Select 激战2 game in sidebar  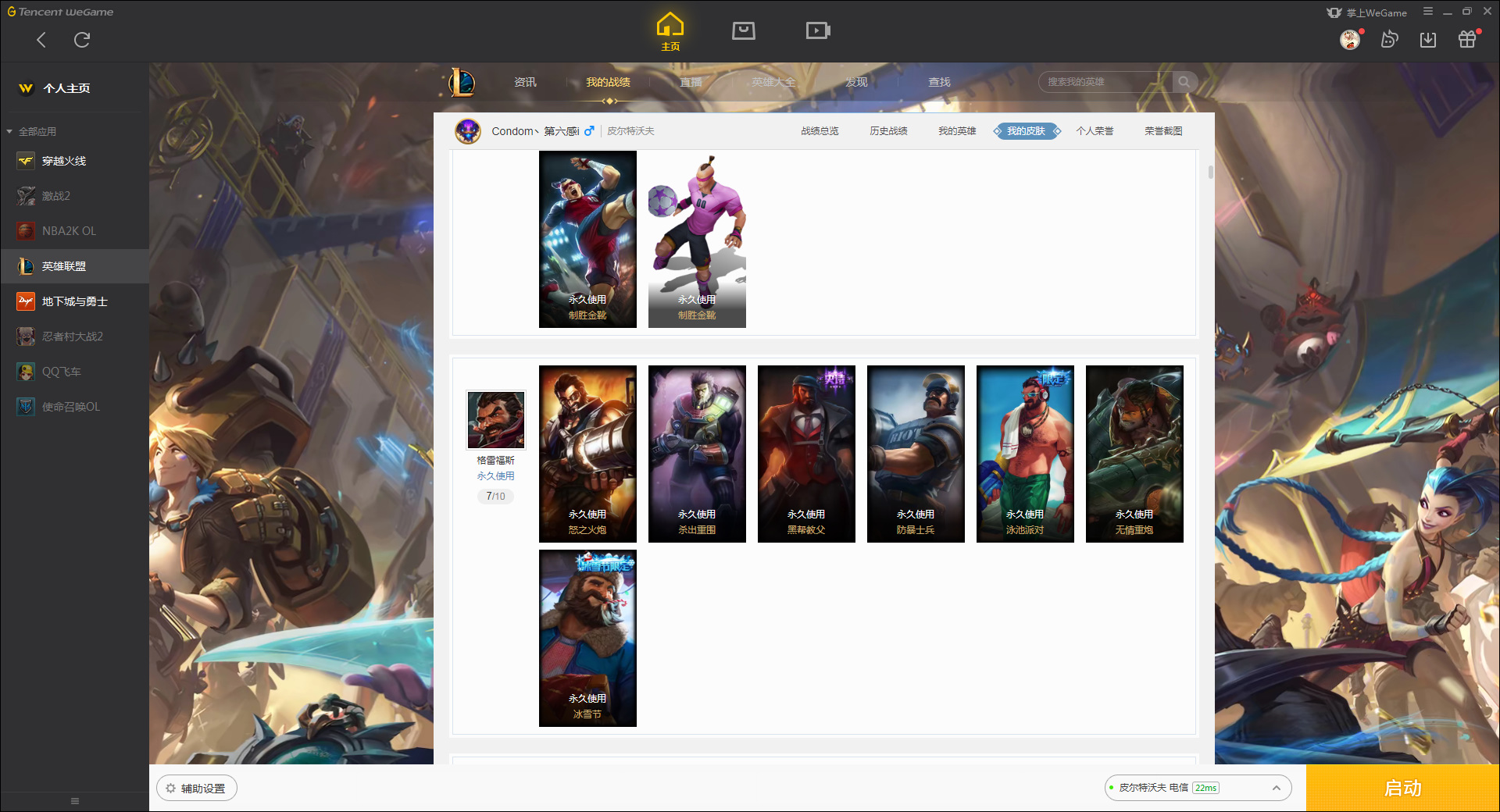[74, 196]
